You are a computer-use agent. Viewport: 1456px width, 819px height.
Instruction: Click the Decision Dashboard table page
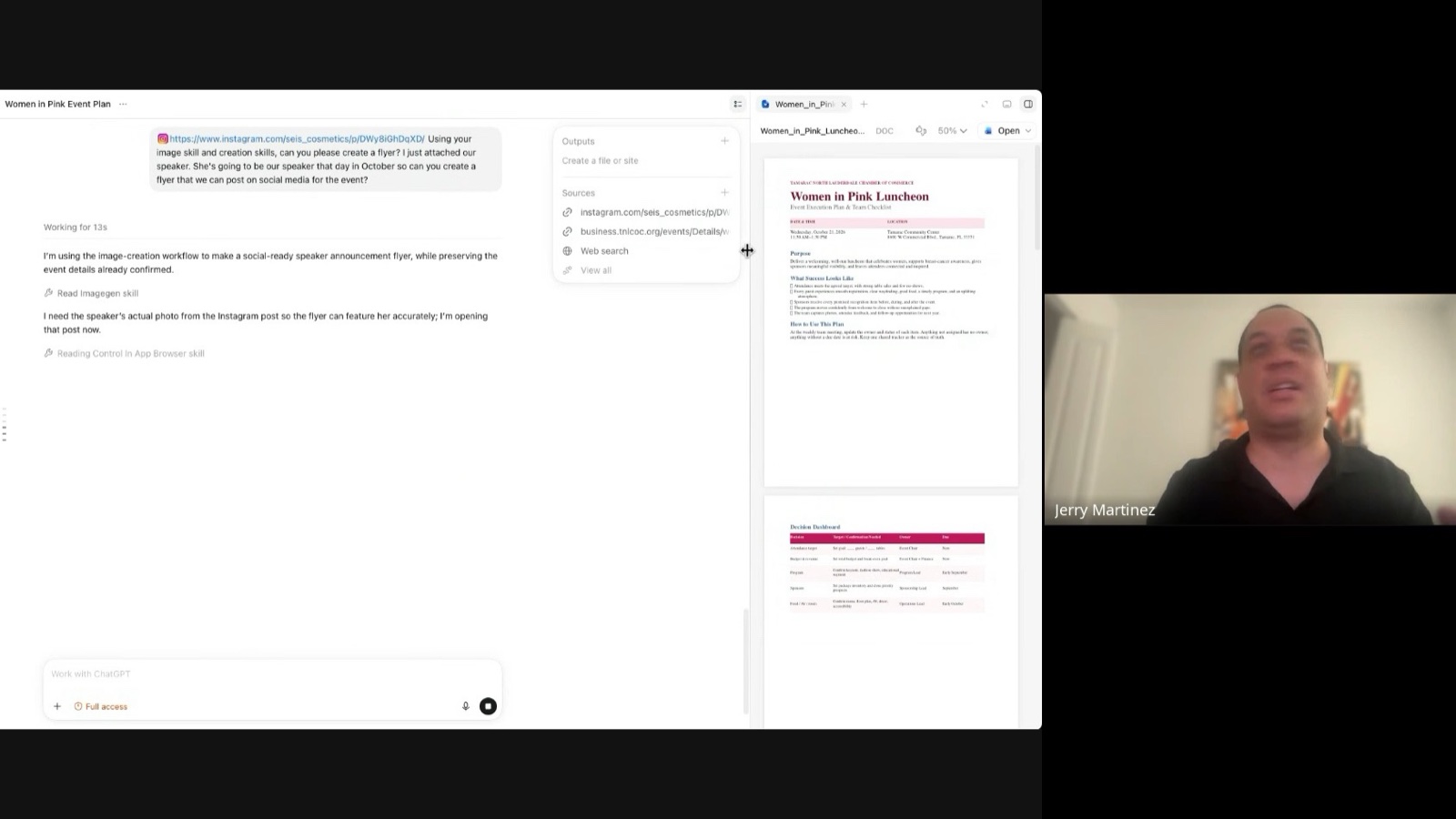click(891, 612)
